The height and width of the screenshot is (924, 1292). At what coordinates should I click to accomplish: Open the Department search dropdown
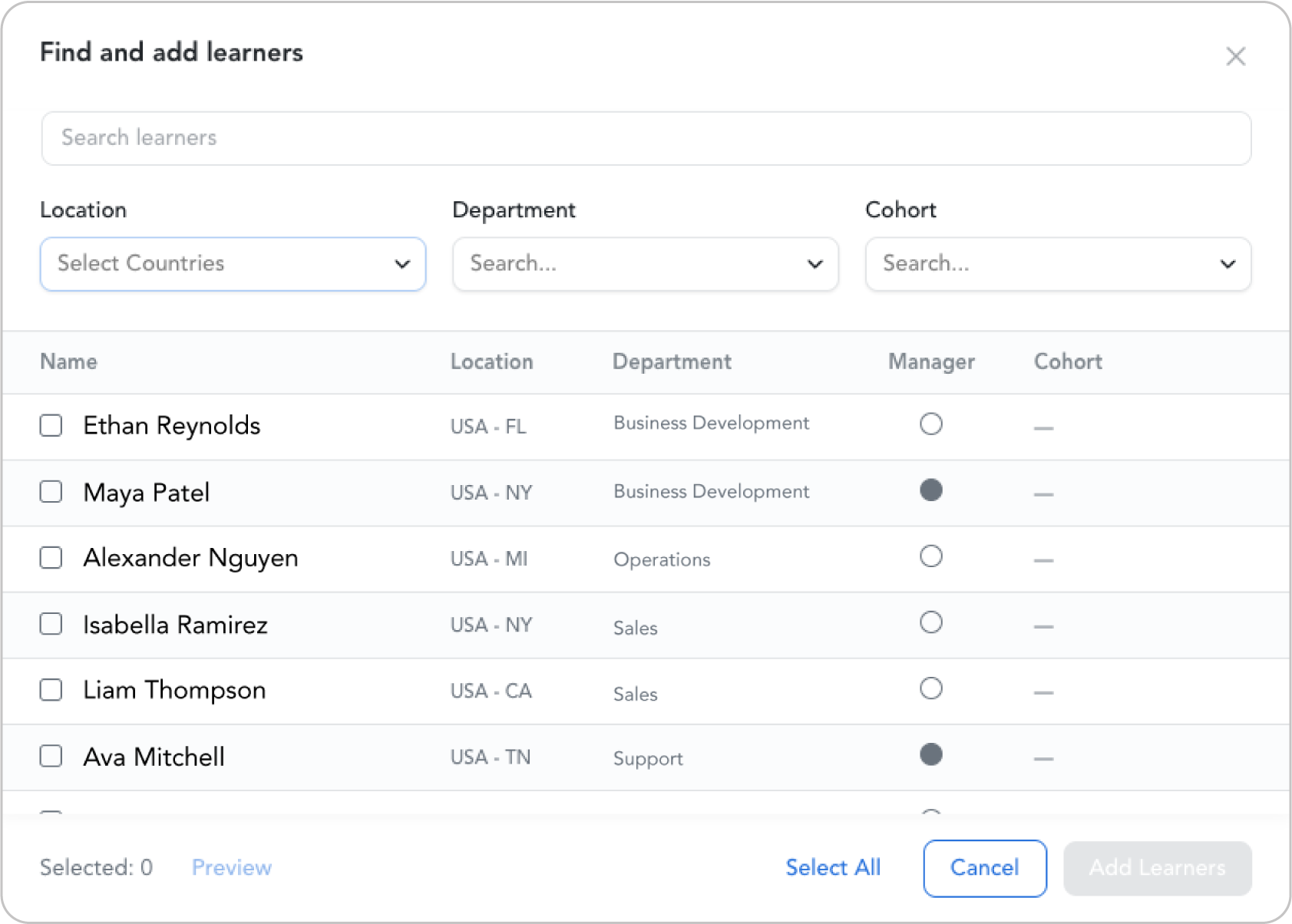tap(645, 264)
